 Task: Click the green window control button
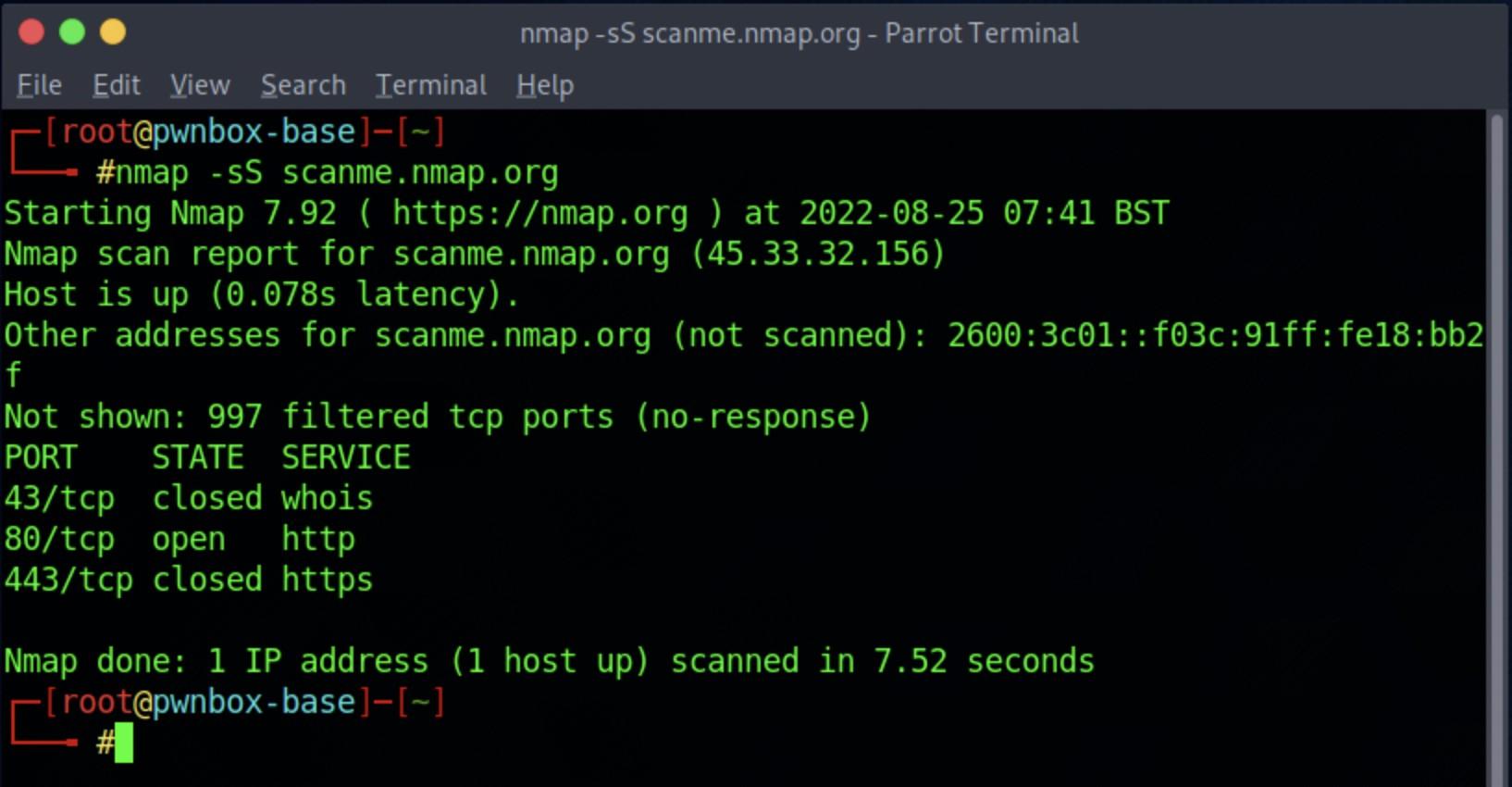(x=72, y=32)
